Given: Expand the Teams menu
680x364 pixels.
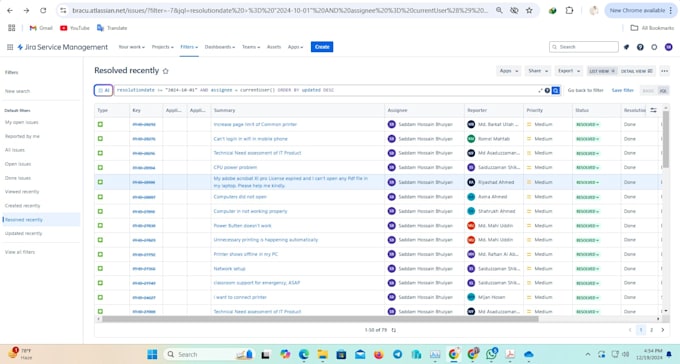Looking at the screenshot, I should pyautogui.click(x=251, y=47).
